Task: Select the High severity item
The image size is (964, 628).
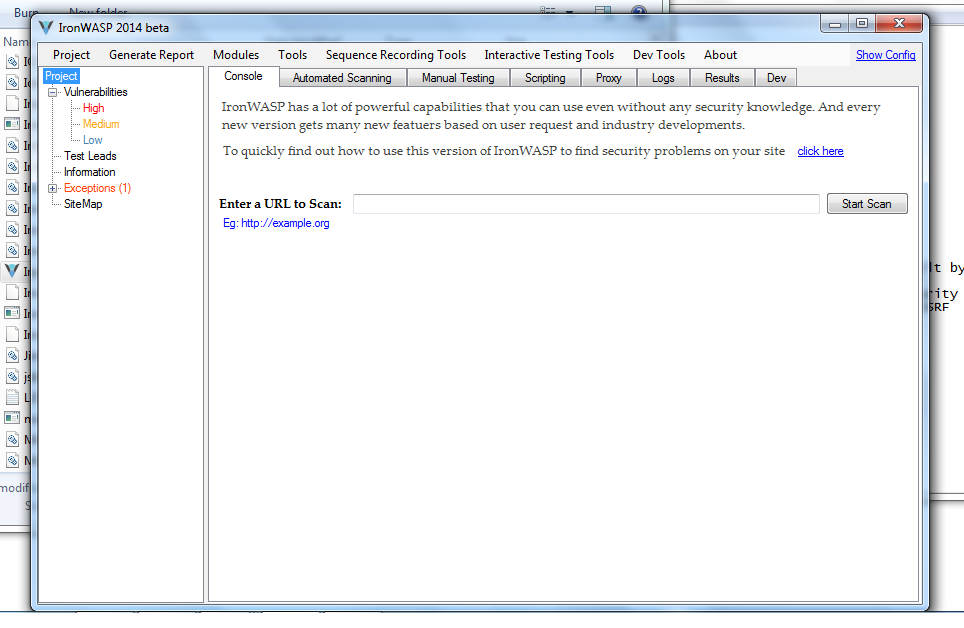Action: tap(92, 107)
